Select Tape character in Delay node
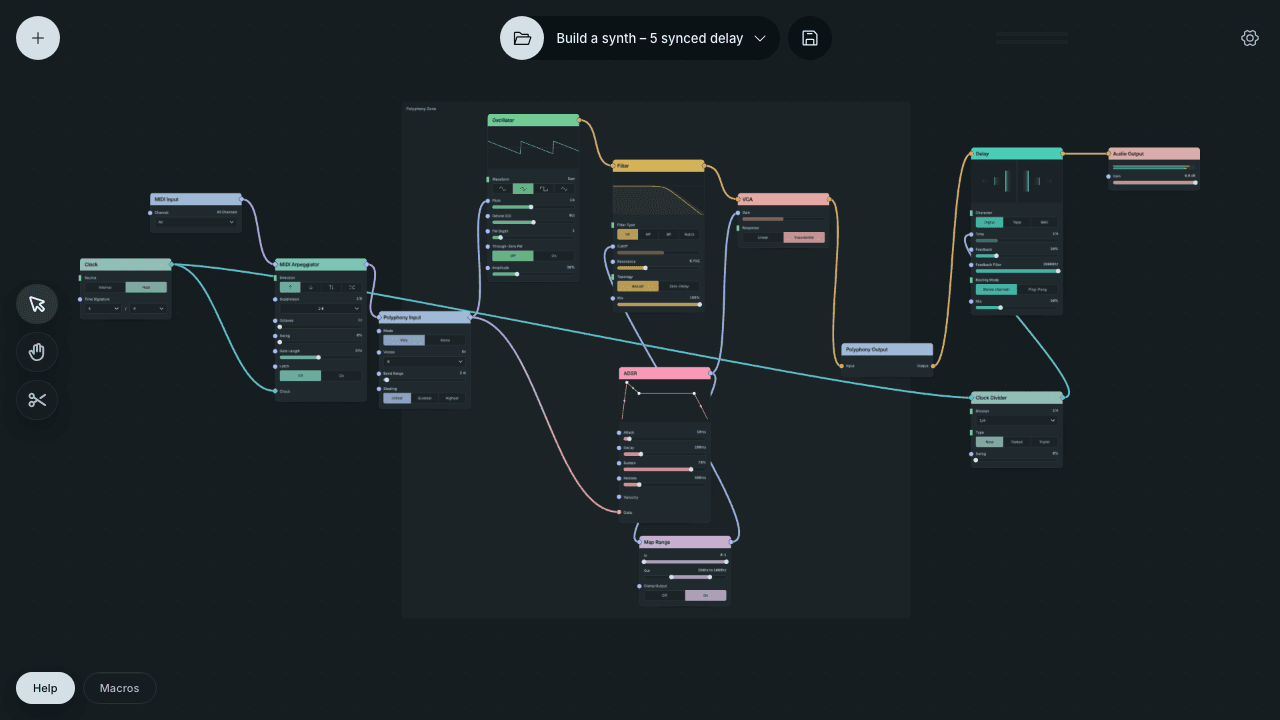This screenshot has width=1280, height=720. click(x=1017, y=222)
